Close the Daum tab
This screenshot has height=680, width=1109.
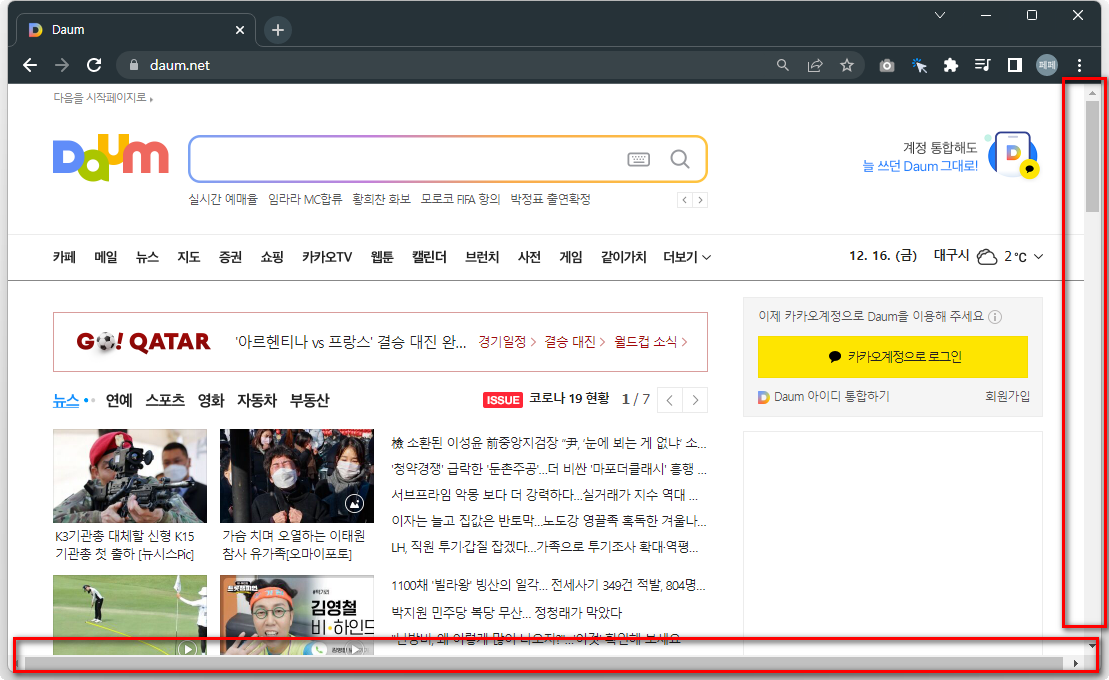coord(240,30)
